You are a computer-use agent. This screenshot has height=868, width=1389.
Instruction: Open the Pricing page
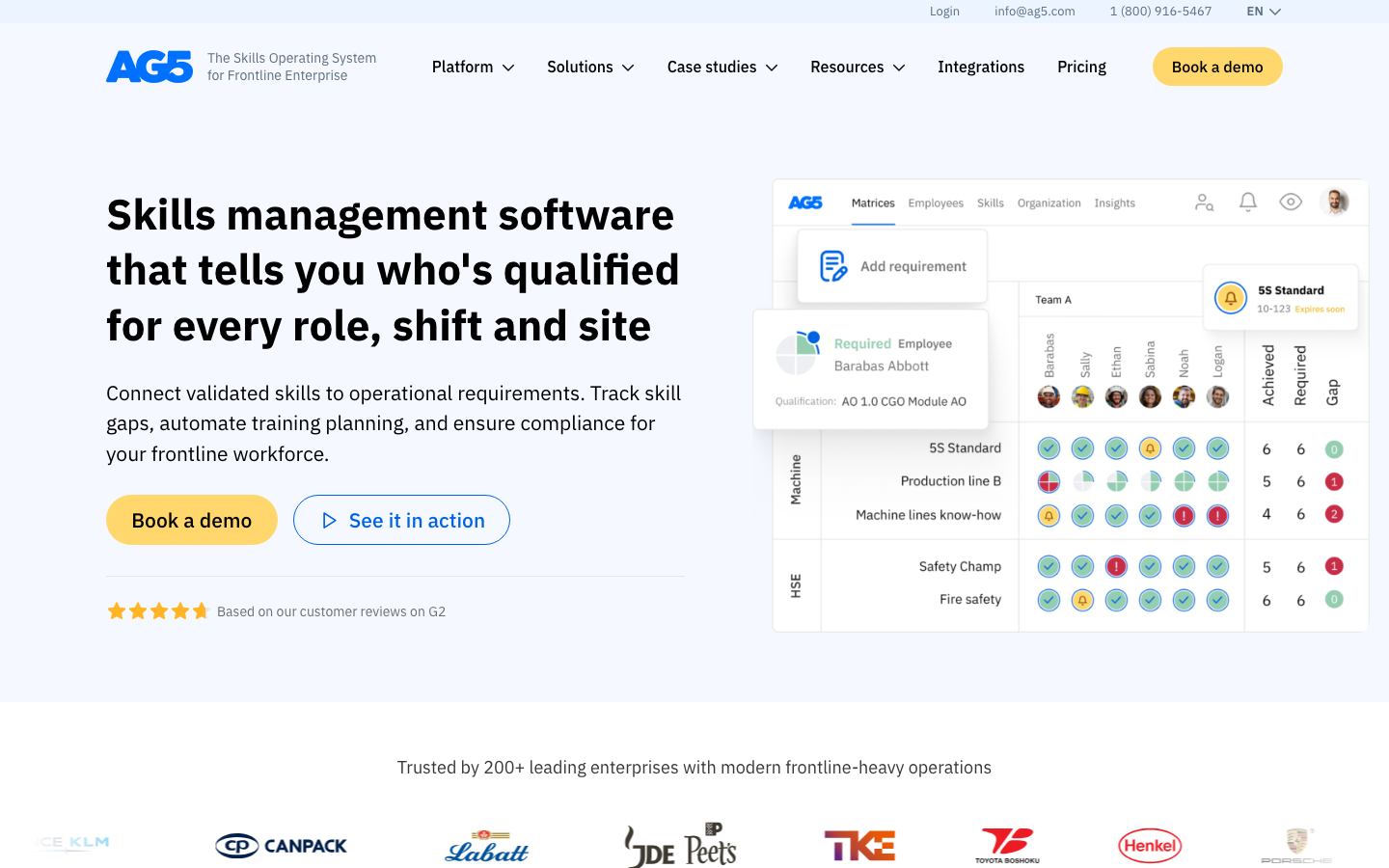tap(1081, 67)
